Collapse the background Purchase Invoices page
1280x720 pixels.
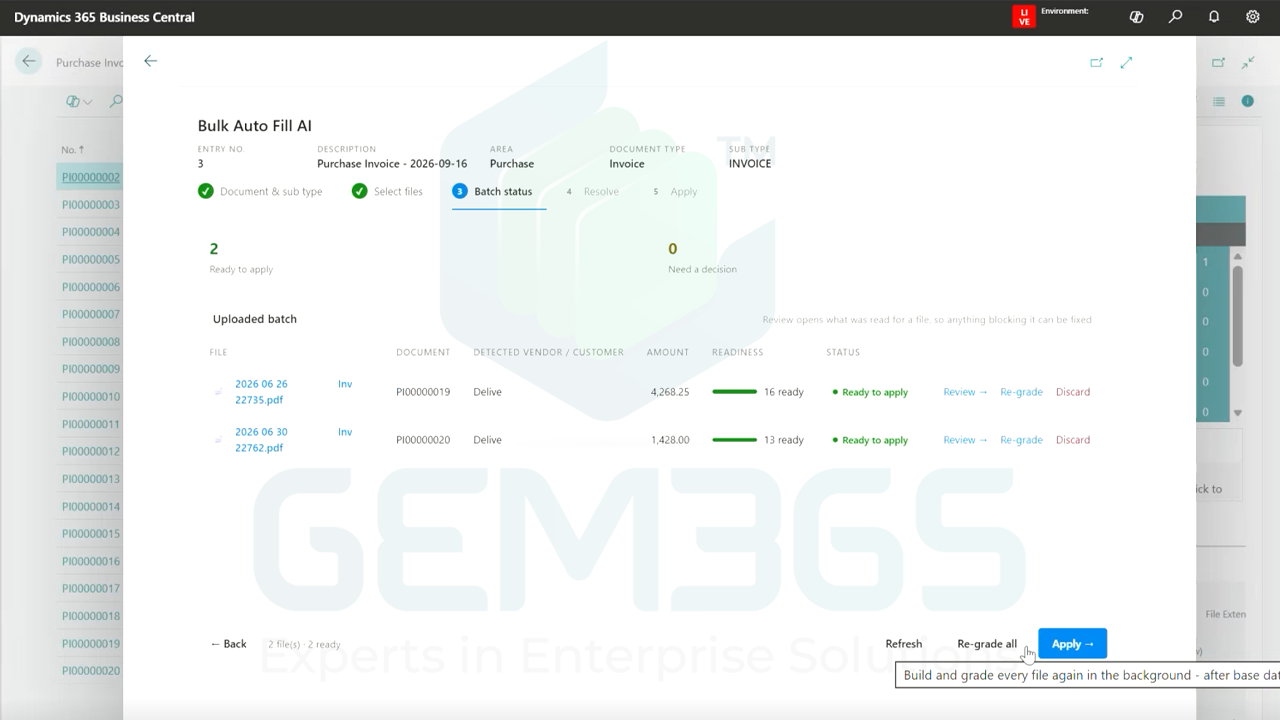point(1248,62)
